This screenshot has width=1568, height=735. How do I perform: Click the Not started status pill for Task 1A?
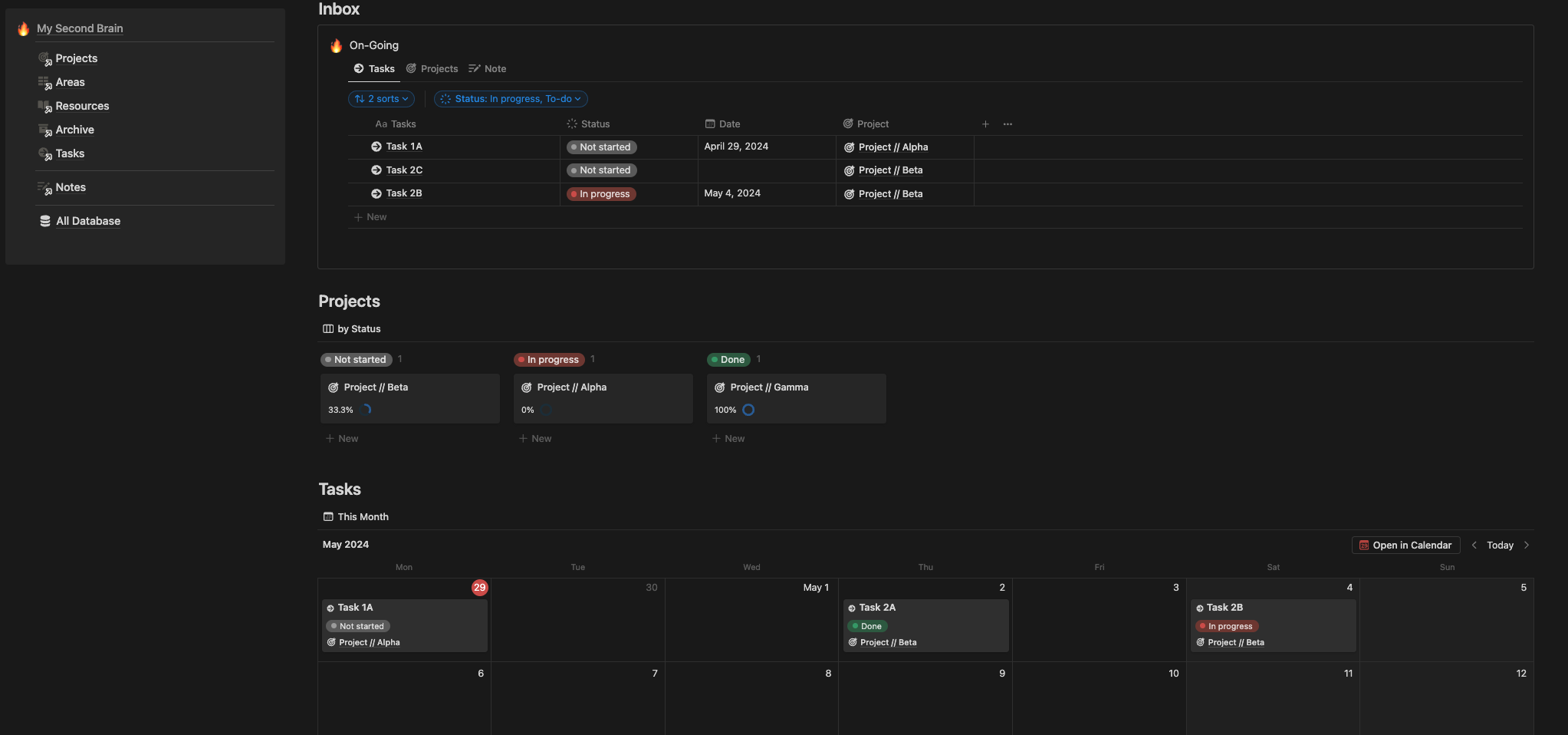pos(602,147)
